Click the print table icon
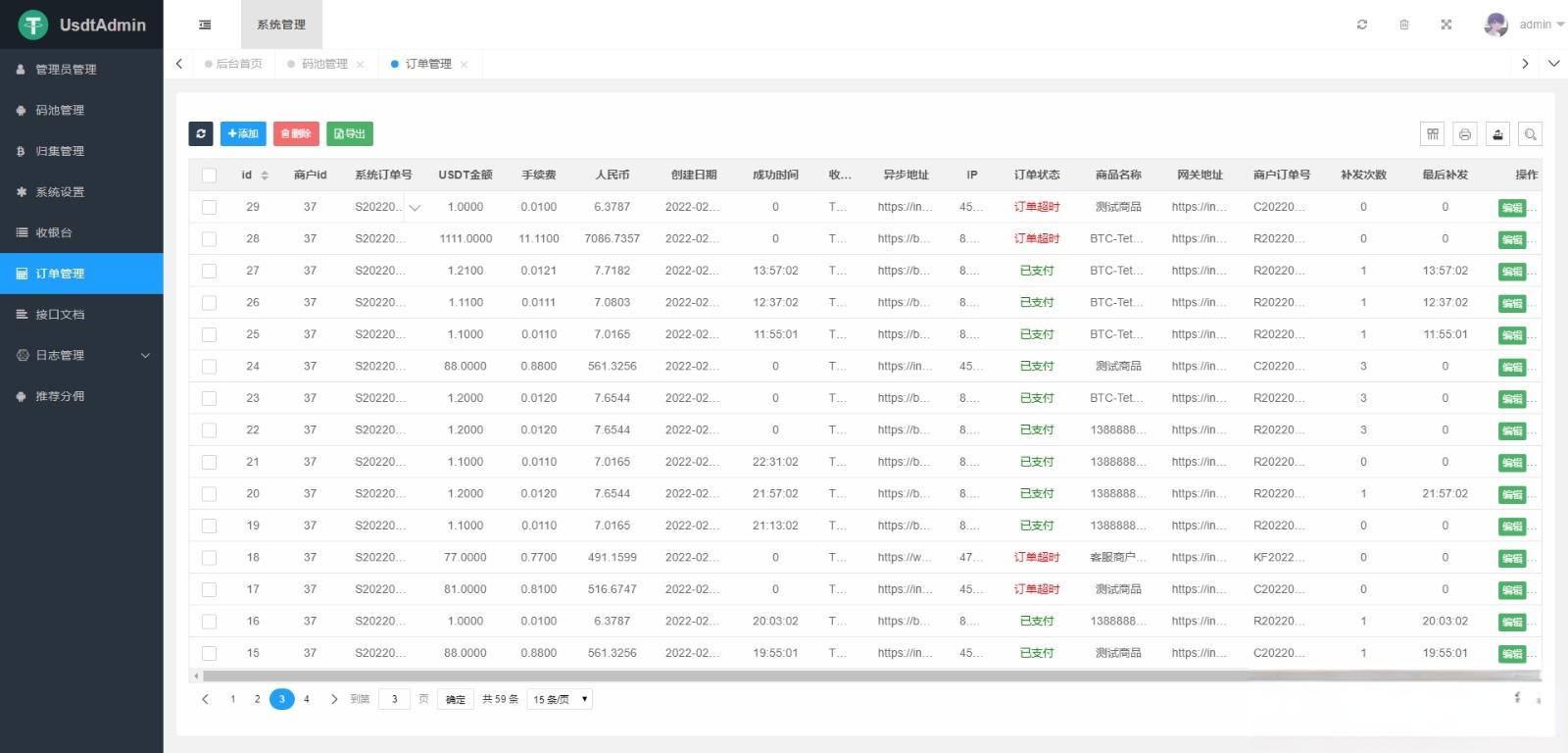This screenshot has width=1568, height=753. pos(1465,134)
